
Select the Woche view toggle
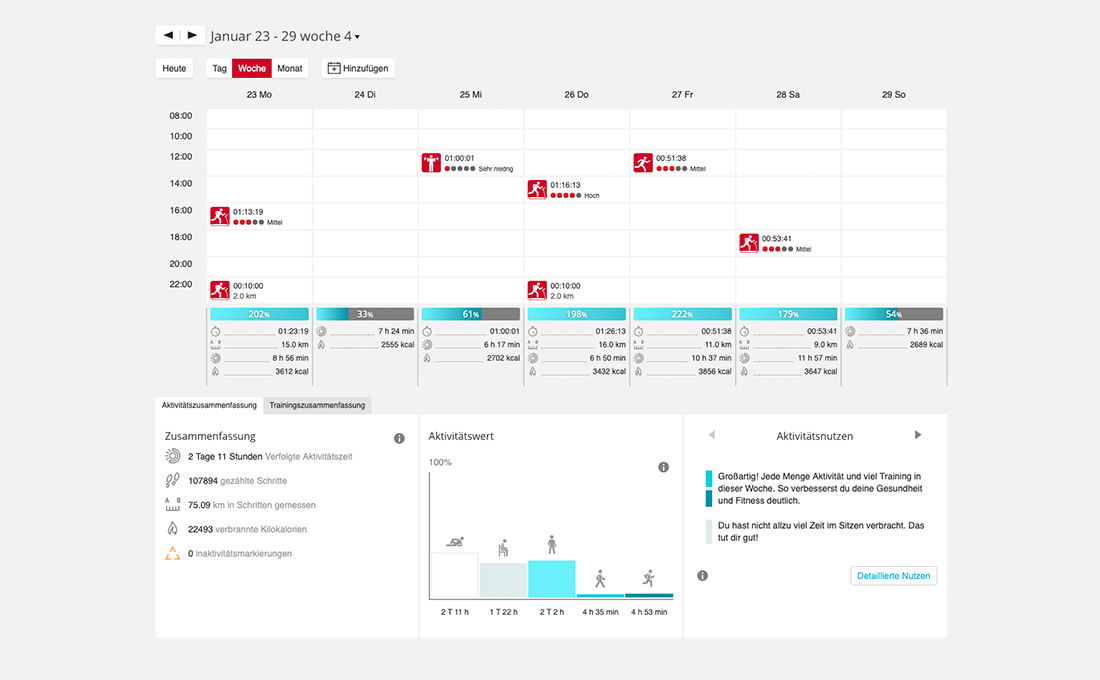[x=252, y=68]
